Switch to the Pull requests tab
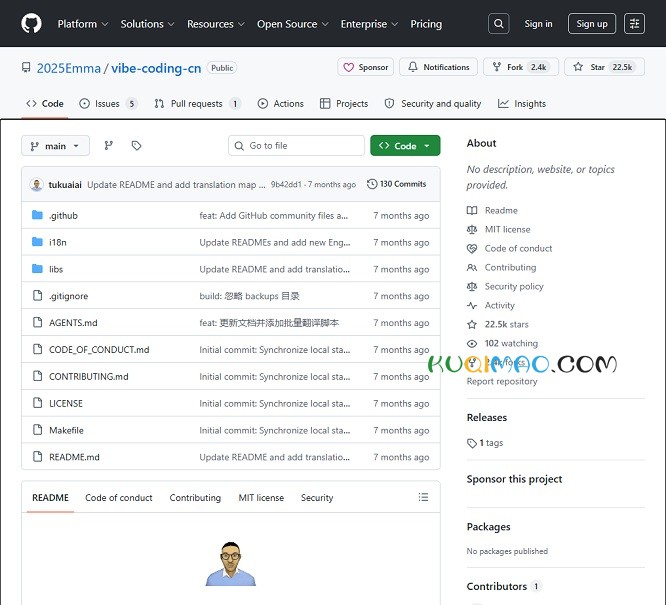The height and width of the screenshot is (605, 666). (x=198, y=104)
